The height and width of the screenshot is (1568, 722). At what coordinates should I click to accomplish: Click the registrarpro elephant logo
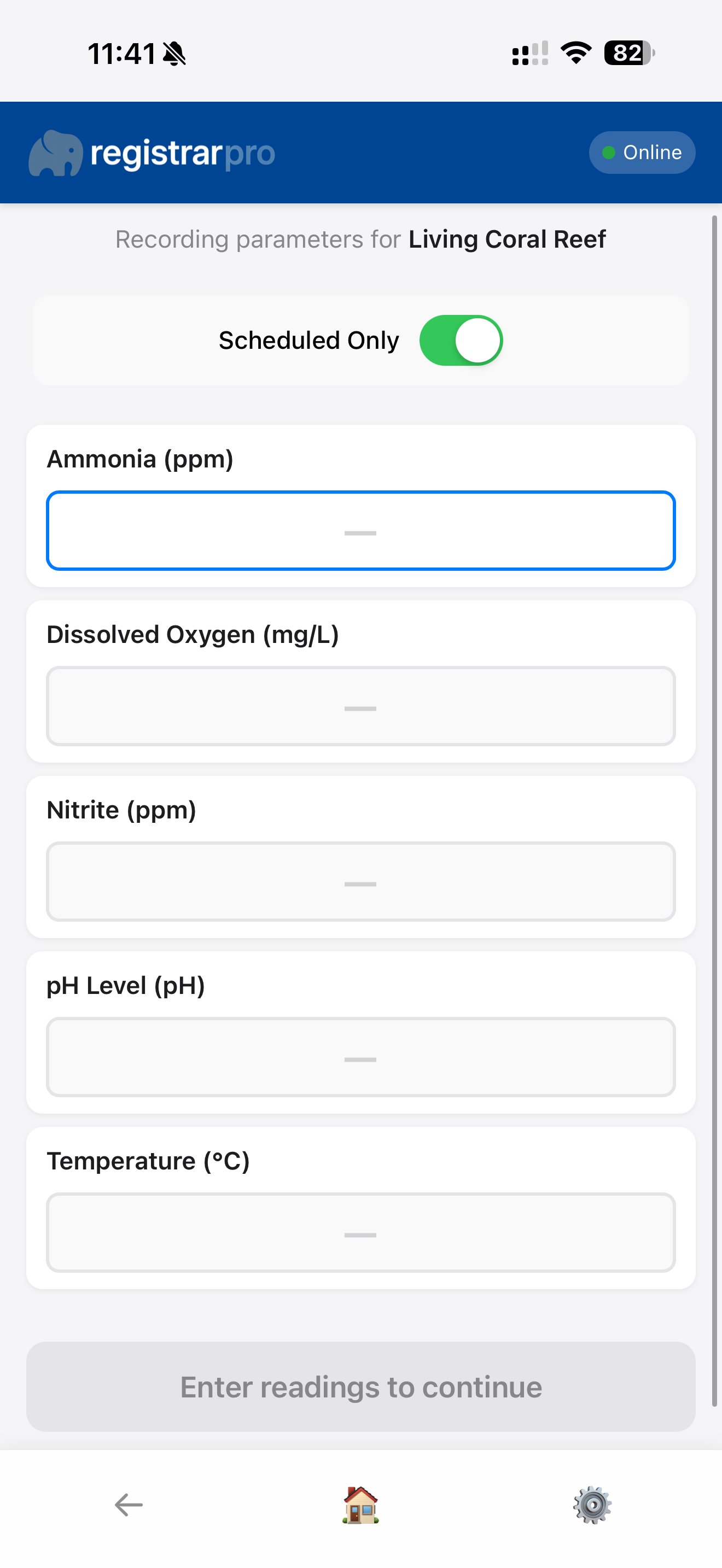(x=58, y=152)
